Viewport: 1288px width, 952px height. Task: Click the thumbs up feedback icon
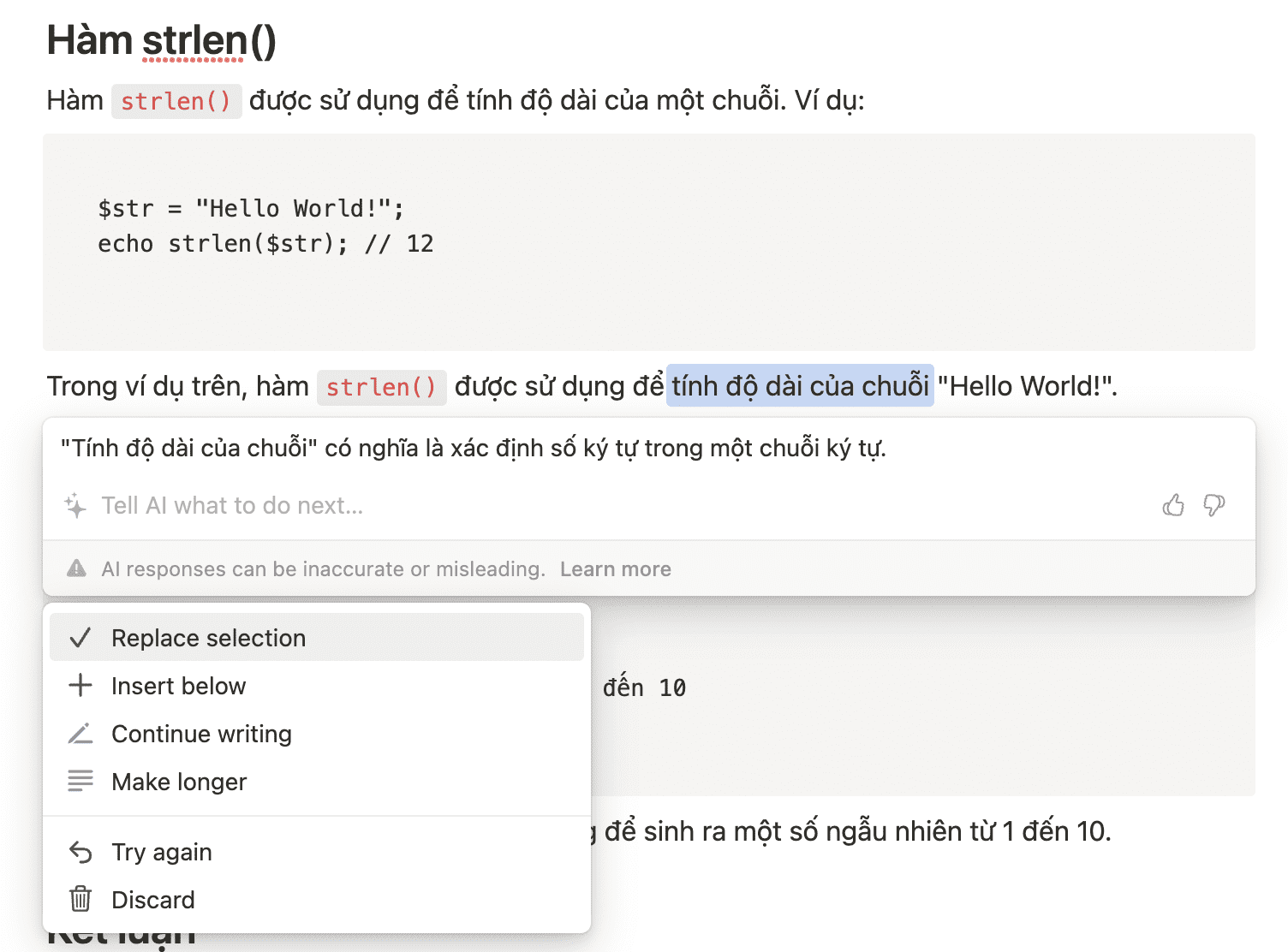1172,506
